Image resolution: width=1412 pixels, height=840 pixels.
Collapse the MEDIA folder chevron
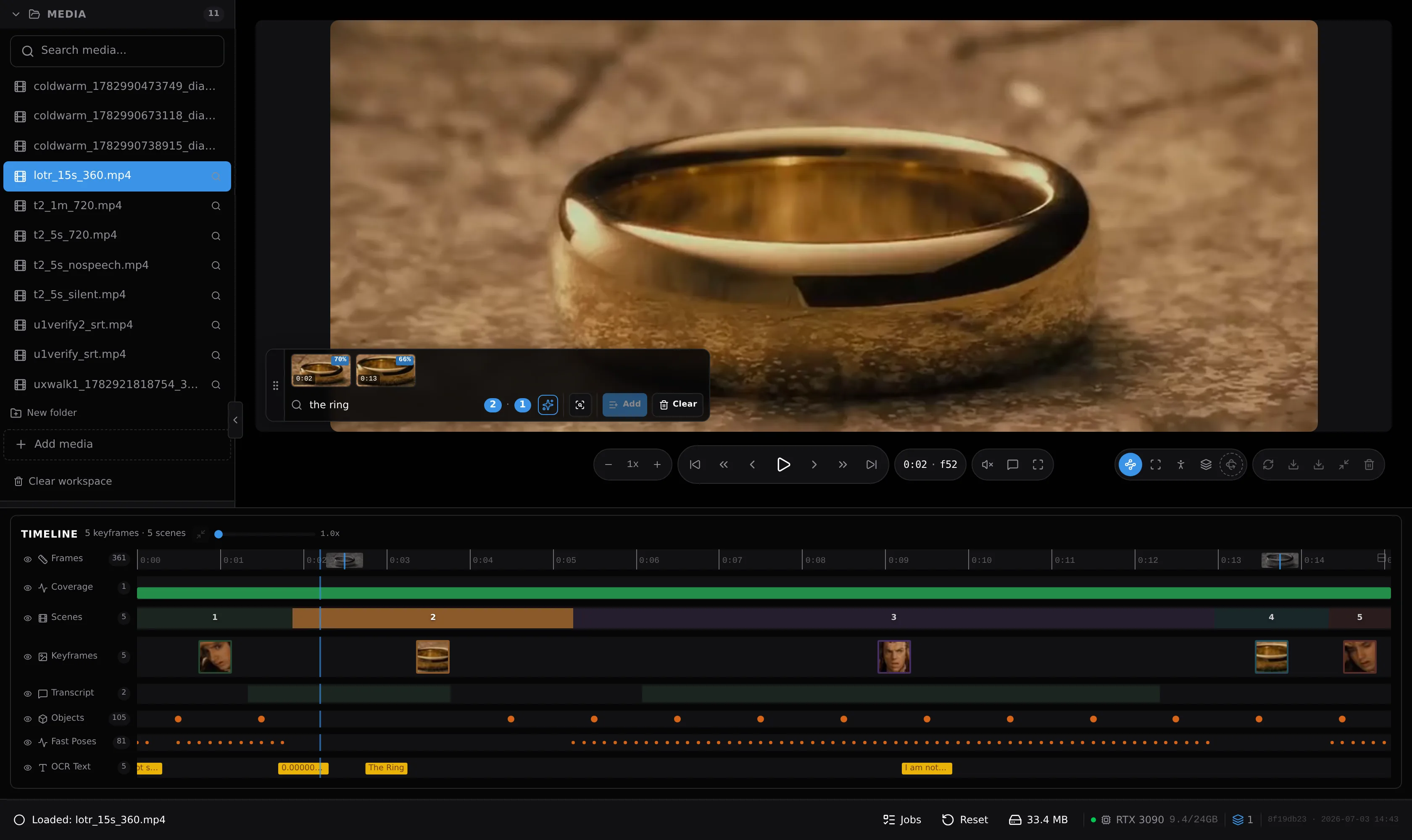[16, 14]
